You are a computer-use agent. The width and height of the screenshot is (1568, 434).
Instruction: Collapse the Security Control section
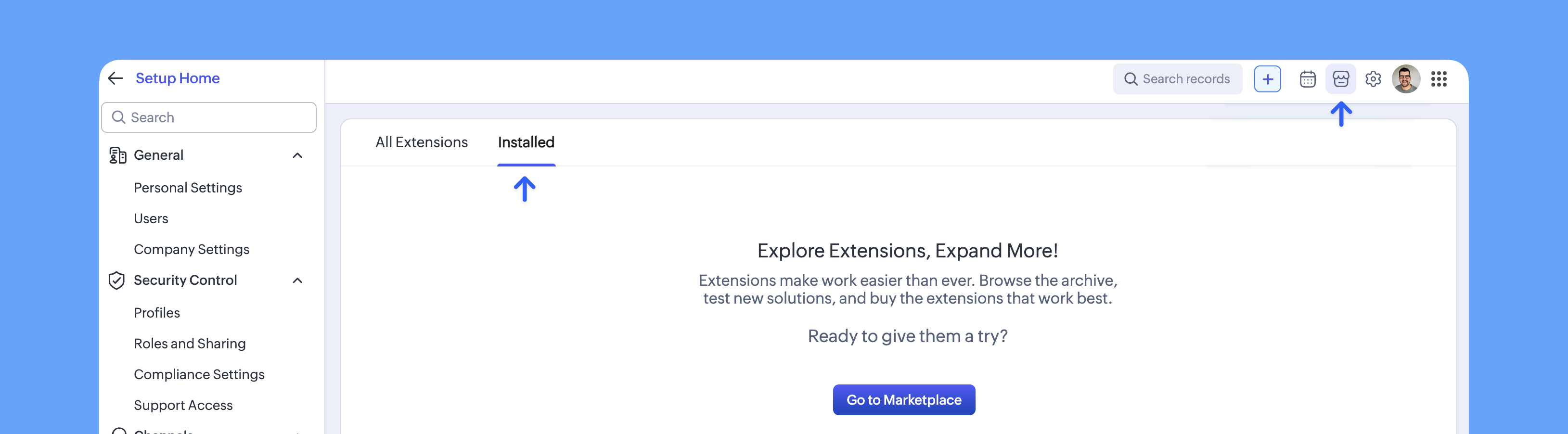coord(297,281)
